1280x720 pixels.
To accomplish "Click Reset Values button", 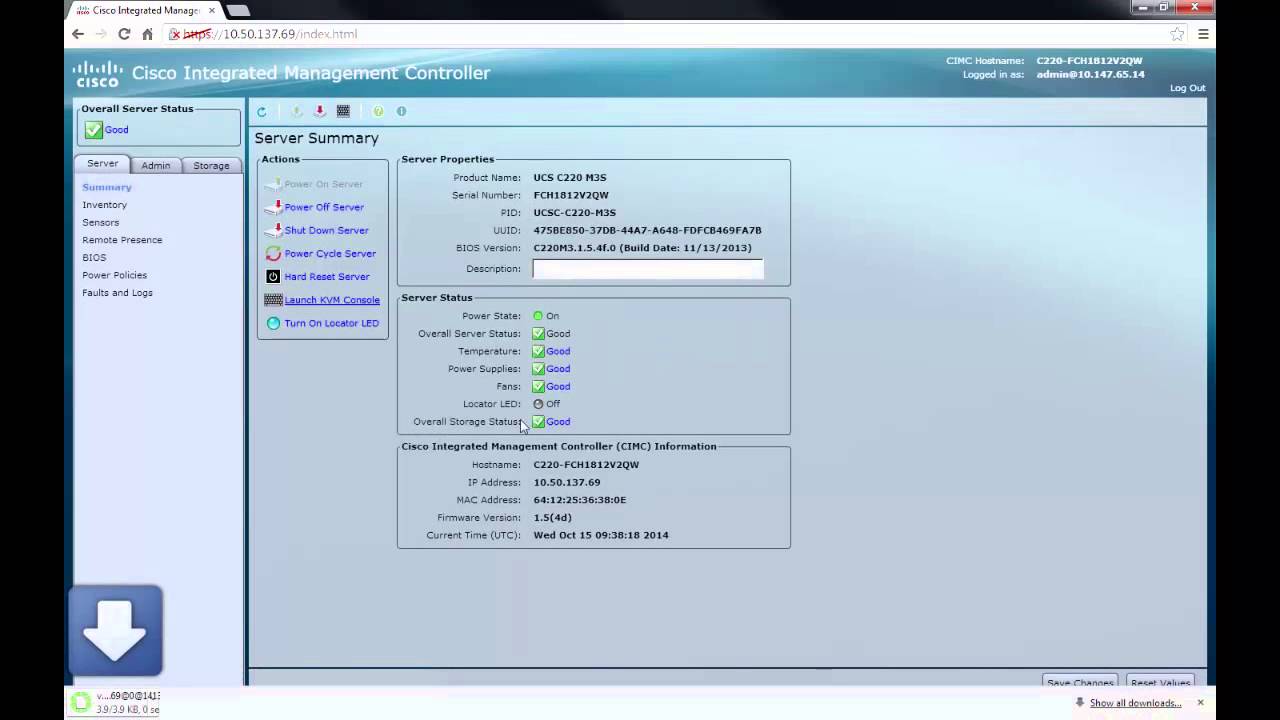I will click(x=1160, y=681).
